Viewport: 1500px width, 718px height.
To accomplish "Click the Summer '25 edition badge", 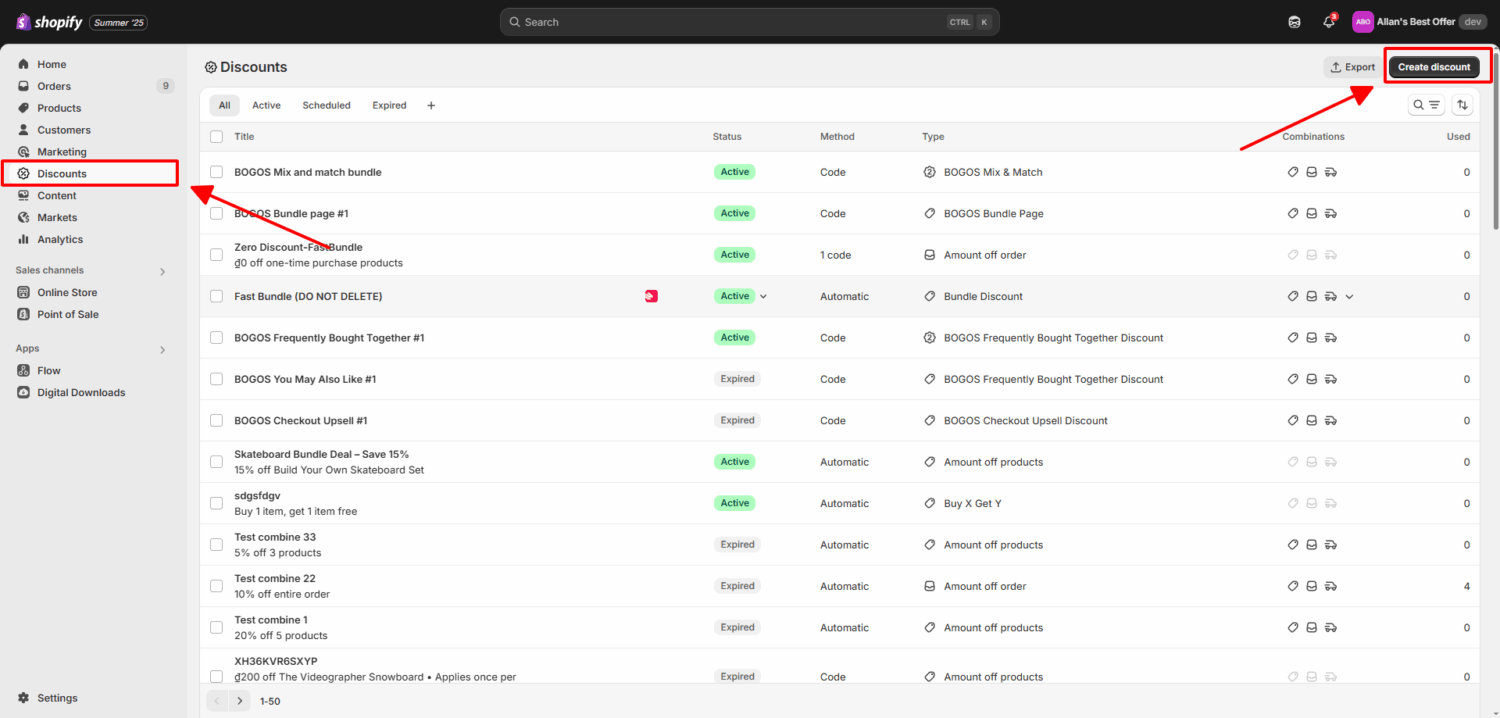I will (x=119, y=22).
